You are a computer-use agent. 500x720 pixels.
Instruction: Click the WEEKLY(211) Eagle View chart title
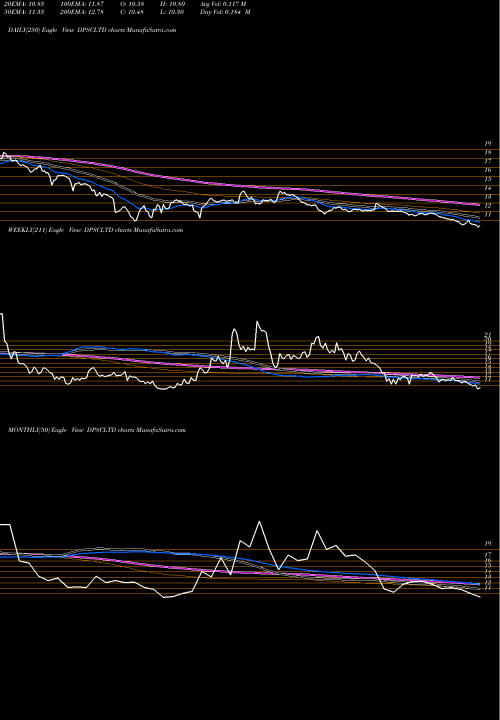coord(96,230)
